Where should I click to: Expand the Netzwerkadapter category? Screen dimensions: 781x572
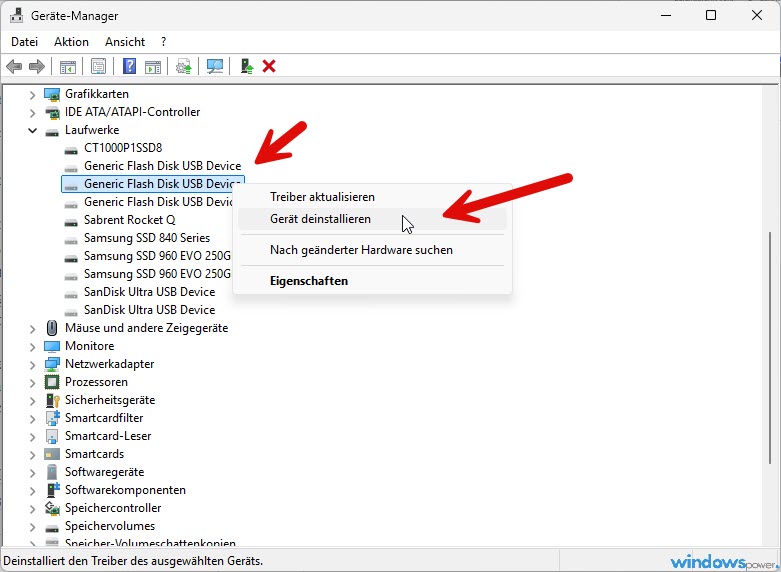coord(32,364)
